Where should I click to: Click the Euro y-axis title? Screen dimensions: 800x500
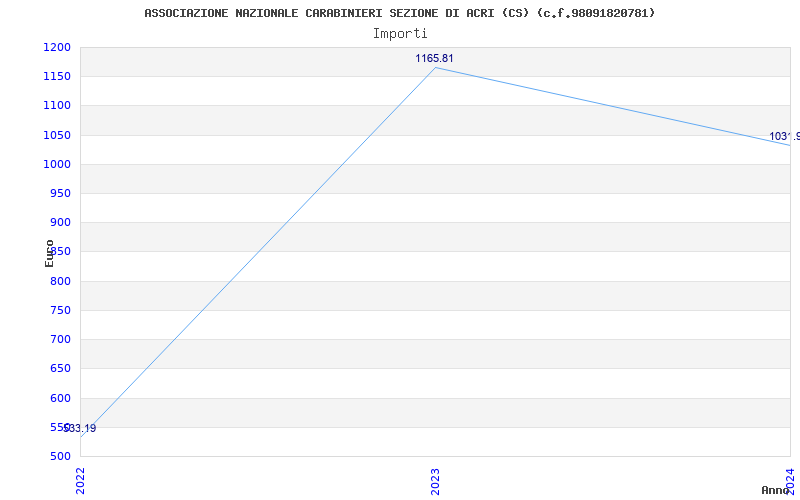49,254
